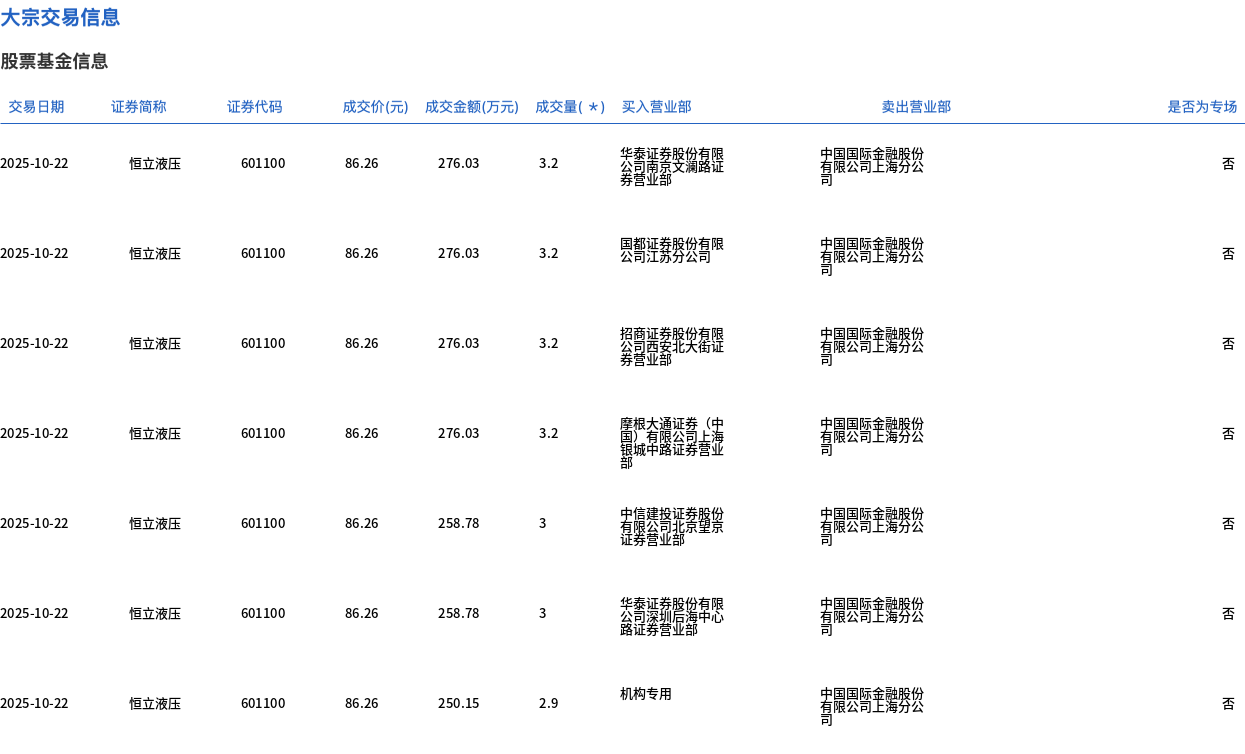The height and width of the screenshot is (754, 1245).
Task: Select buyer 招商证券西安北大街证券营业部
Action: (x=672, y=347)
